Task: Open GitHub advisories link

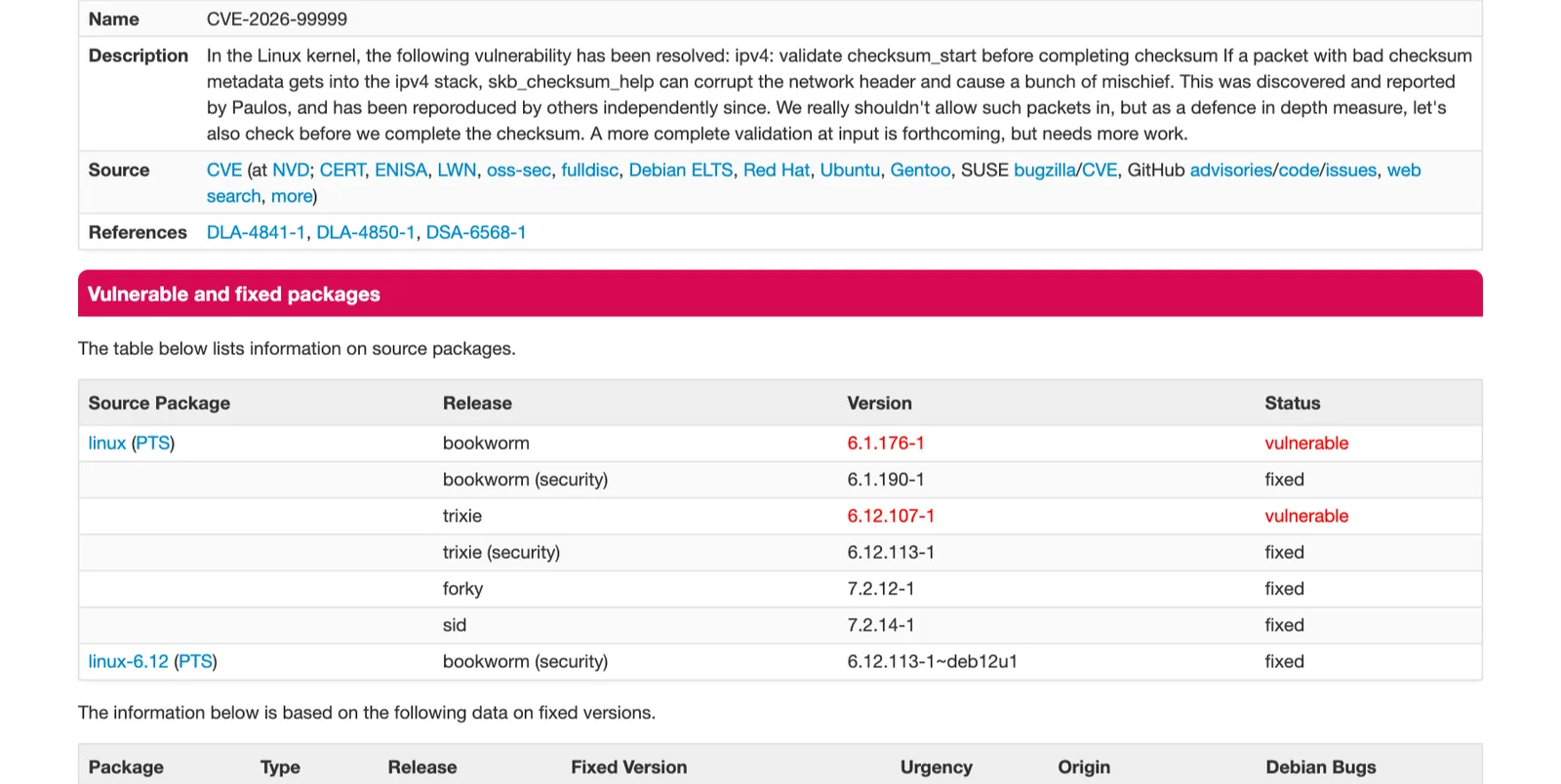Action: pyautogui.click(x=1231, y=170)
